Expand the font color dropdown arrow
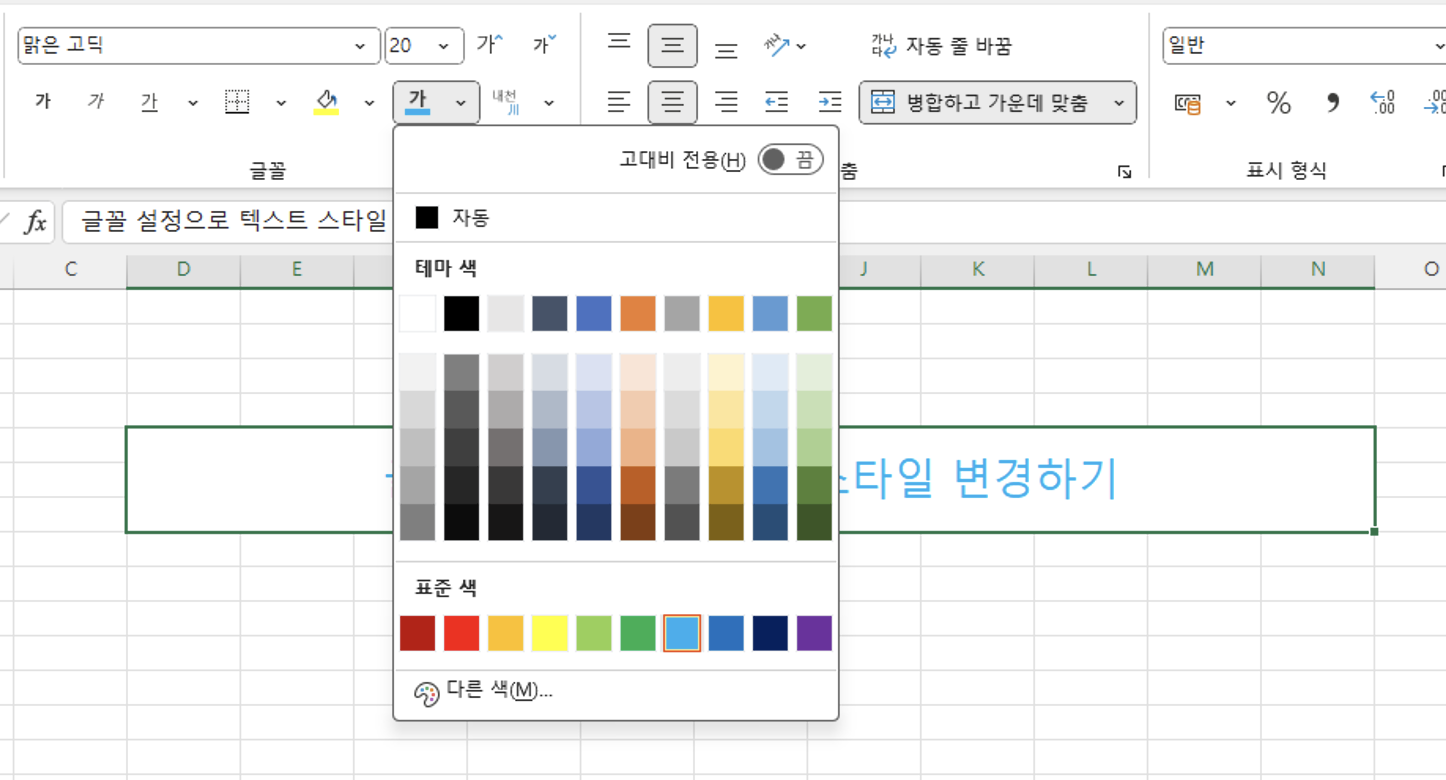Screen dimensions: 1446x780 (x=461, y=102)
